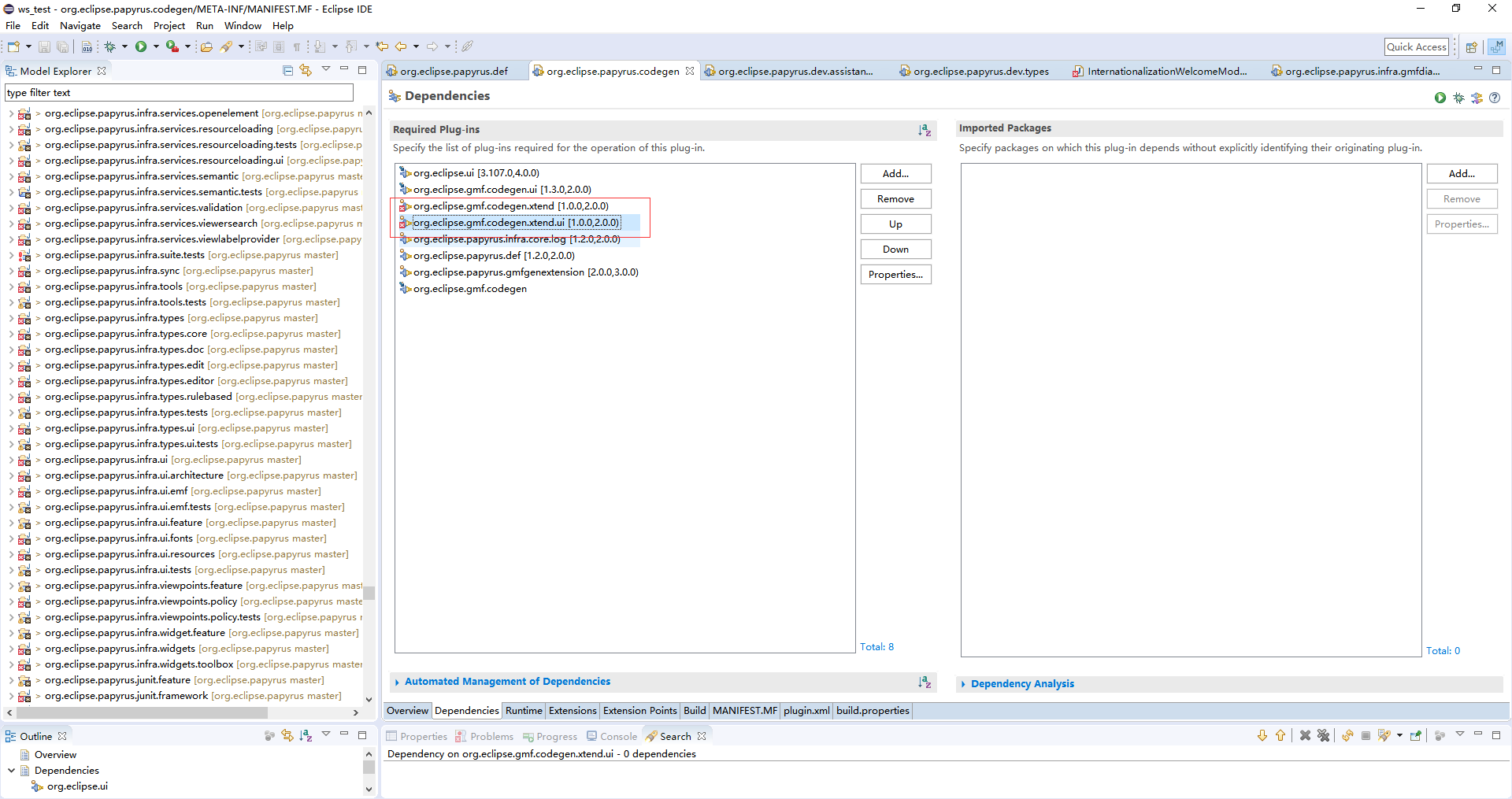
Task: Click the Debug bug icon
Action: tap(110, 46)
